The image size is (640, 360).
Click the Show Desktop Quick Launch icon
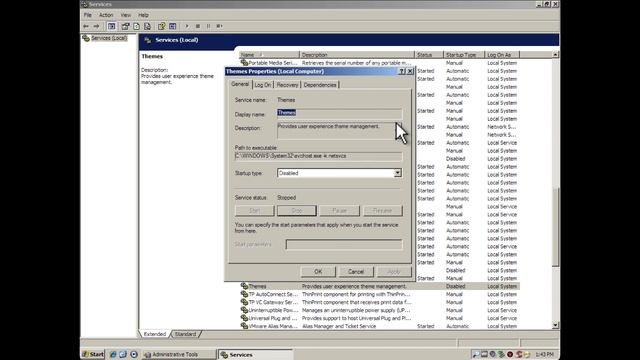point(123,354)
